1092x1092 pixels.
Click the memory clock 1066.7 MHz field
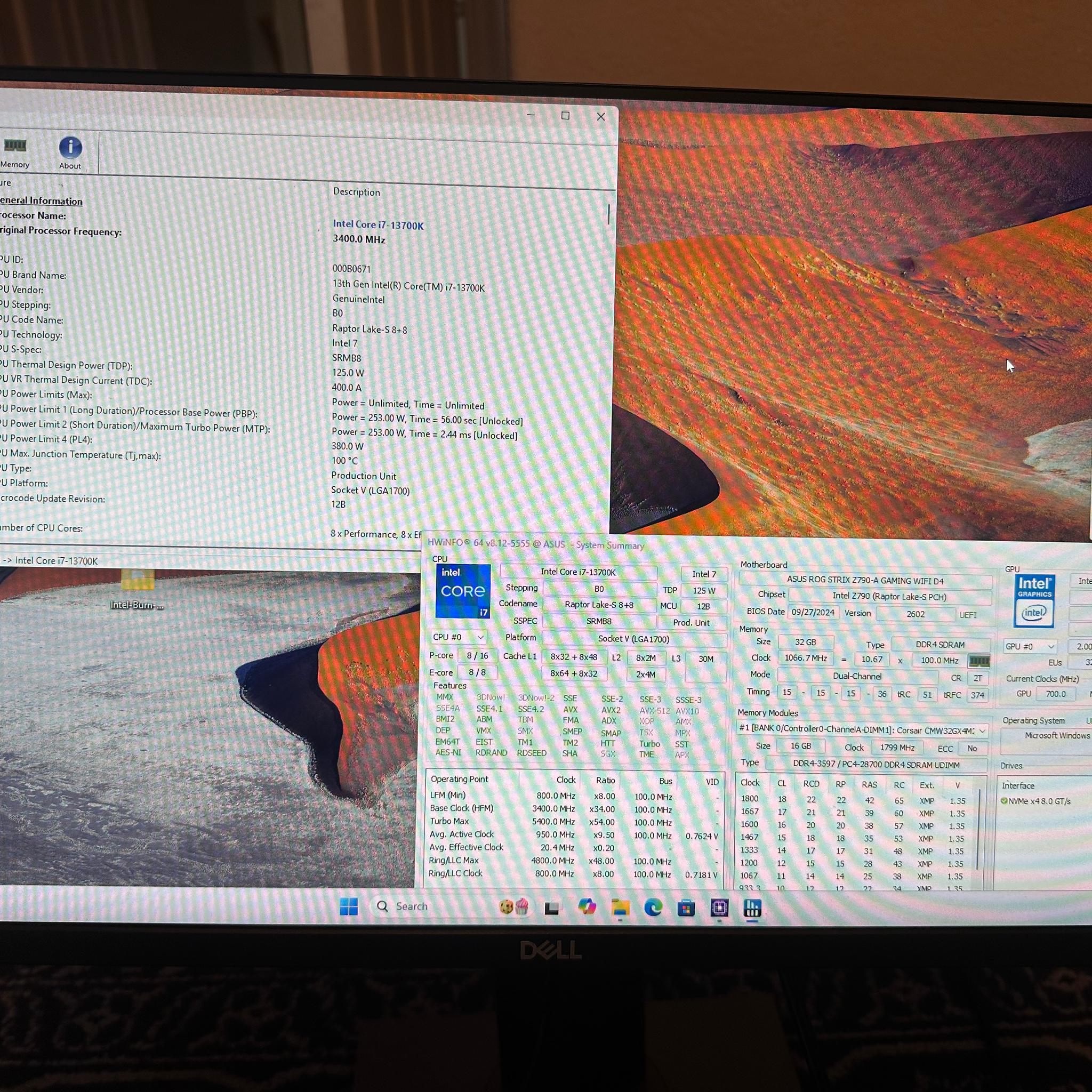click(806, 658)
